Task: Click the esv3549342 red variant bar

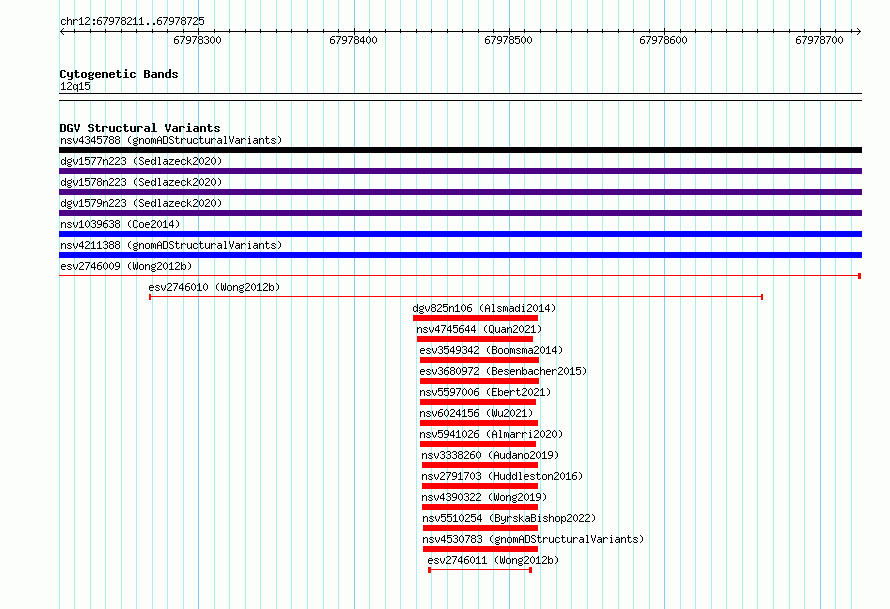Action: tap(479, 360)
